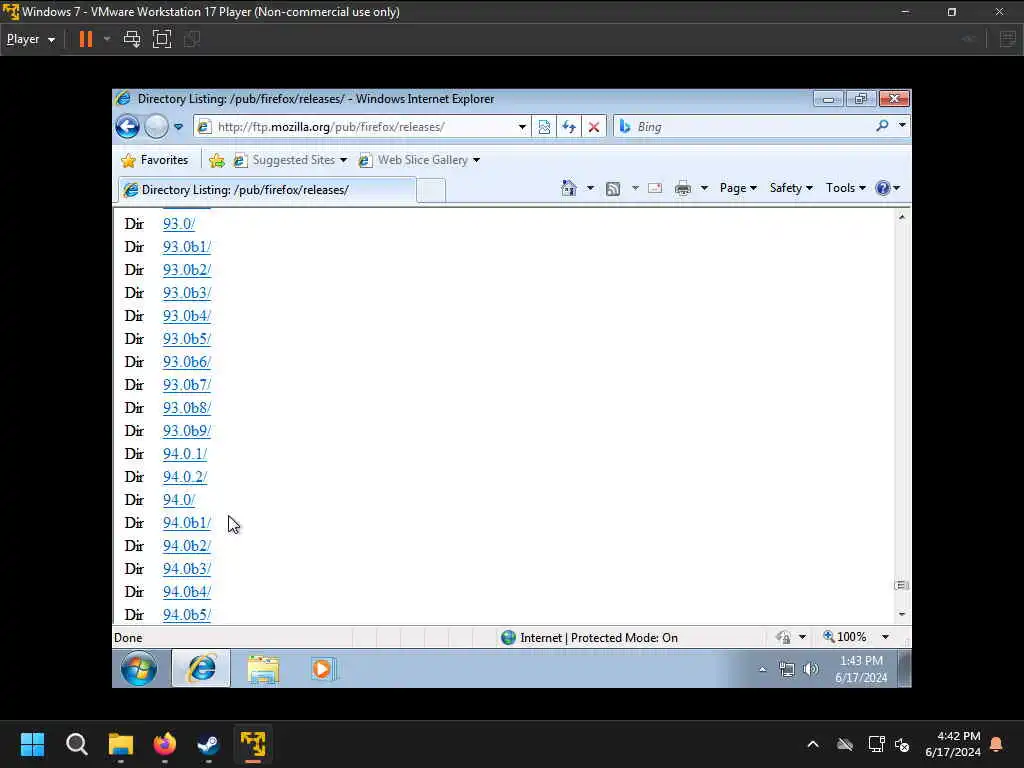The width and height of the screenshot is (1024, 768).
Task: Open host File Explorer taskbar icon
Action: [121, 744]
